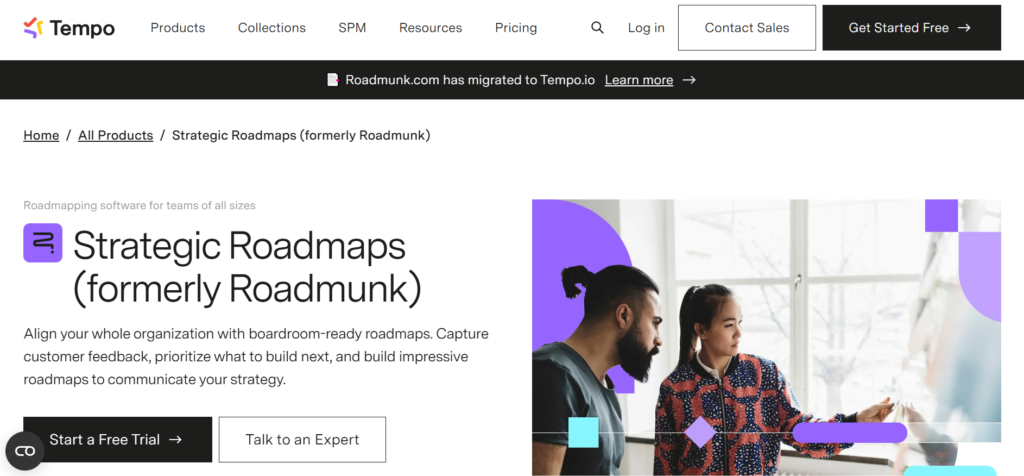Click the Talk to an Expert button
Image resolution: width=1024 pixels, height=476 pixels.
[302, 439]
